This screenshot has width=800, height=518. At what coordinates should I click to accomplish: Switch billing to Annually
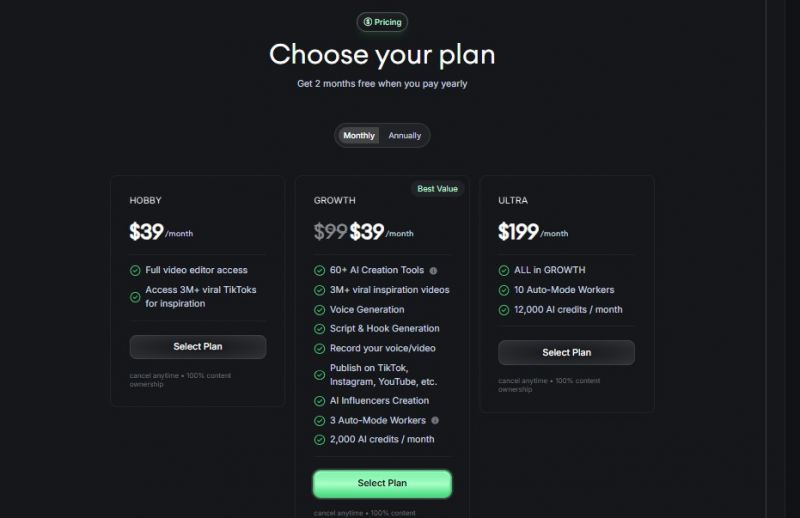click(x=405, y=136)
